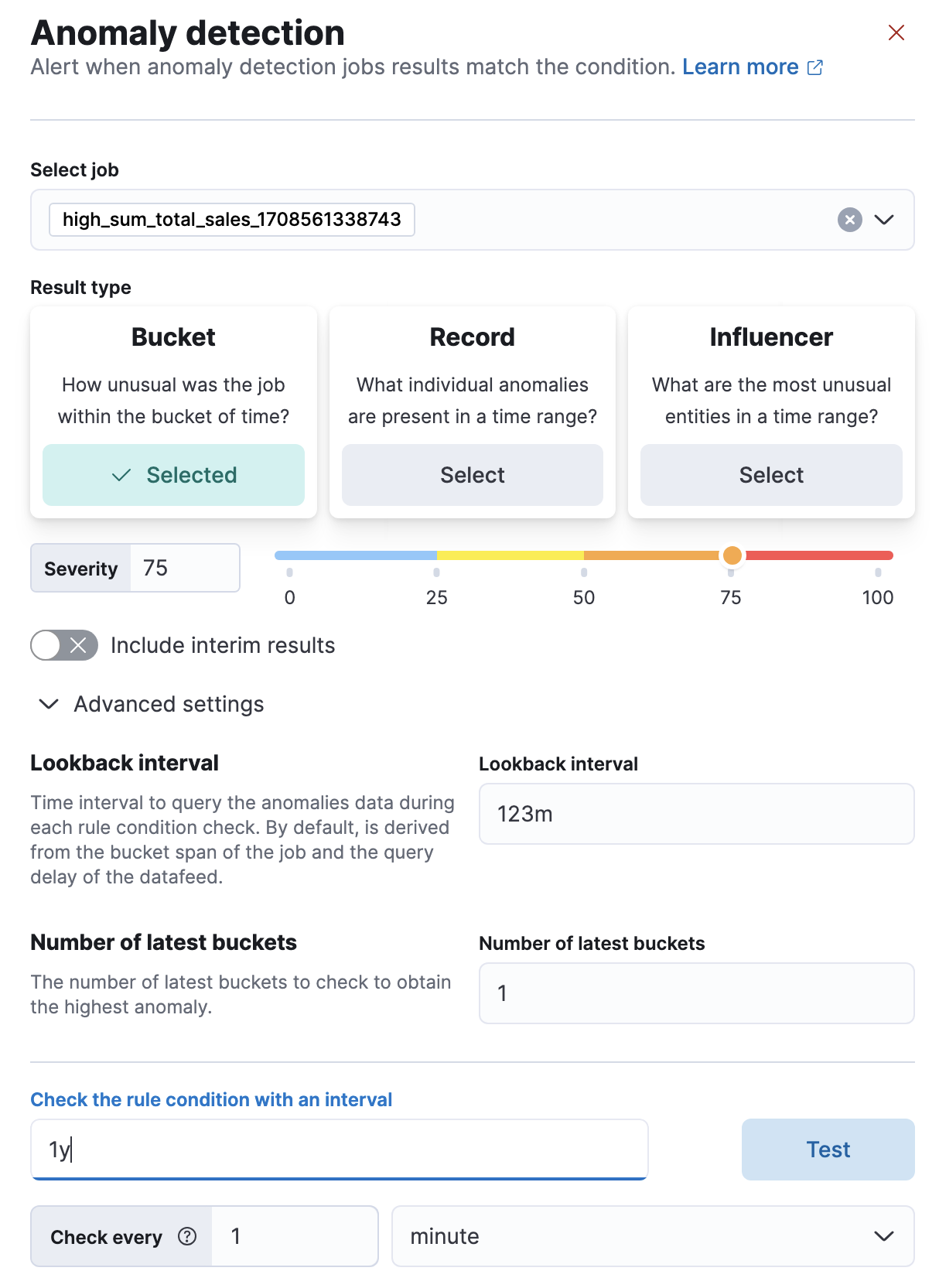This screenshot has height=1288, width=939.
Task: Expand the Select job dropdown chevron
Action: coord(883,220)
